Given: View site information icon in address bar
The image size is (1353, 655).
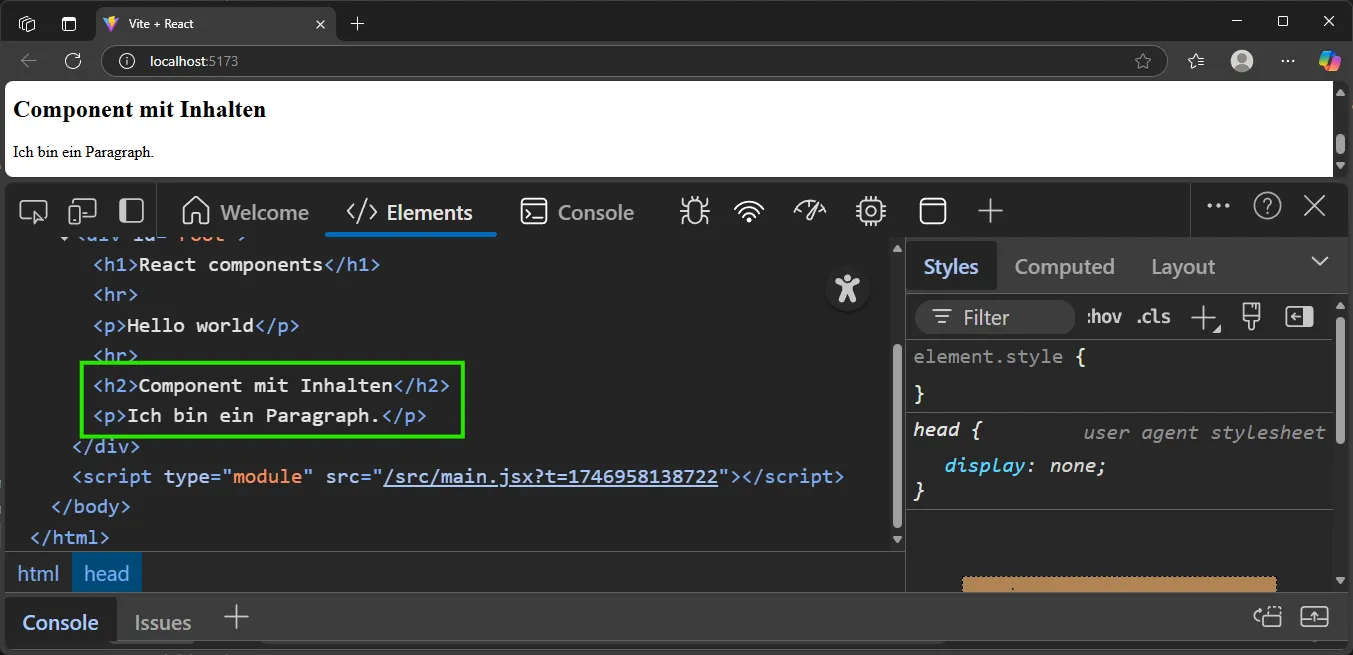Looking at the screenshot, I should pyautogui.click(x=126, y=61).
